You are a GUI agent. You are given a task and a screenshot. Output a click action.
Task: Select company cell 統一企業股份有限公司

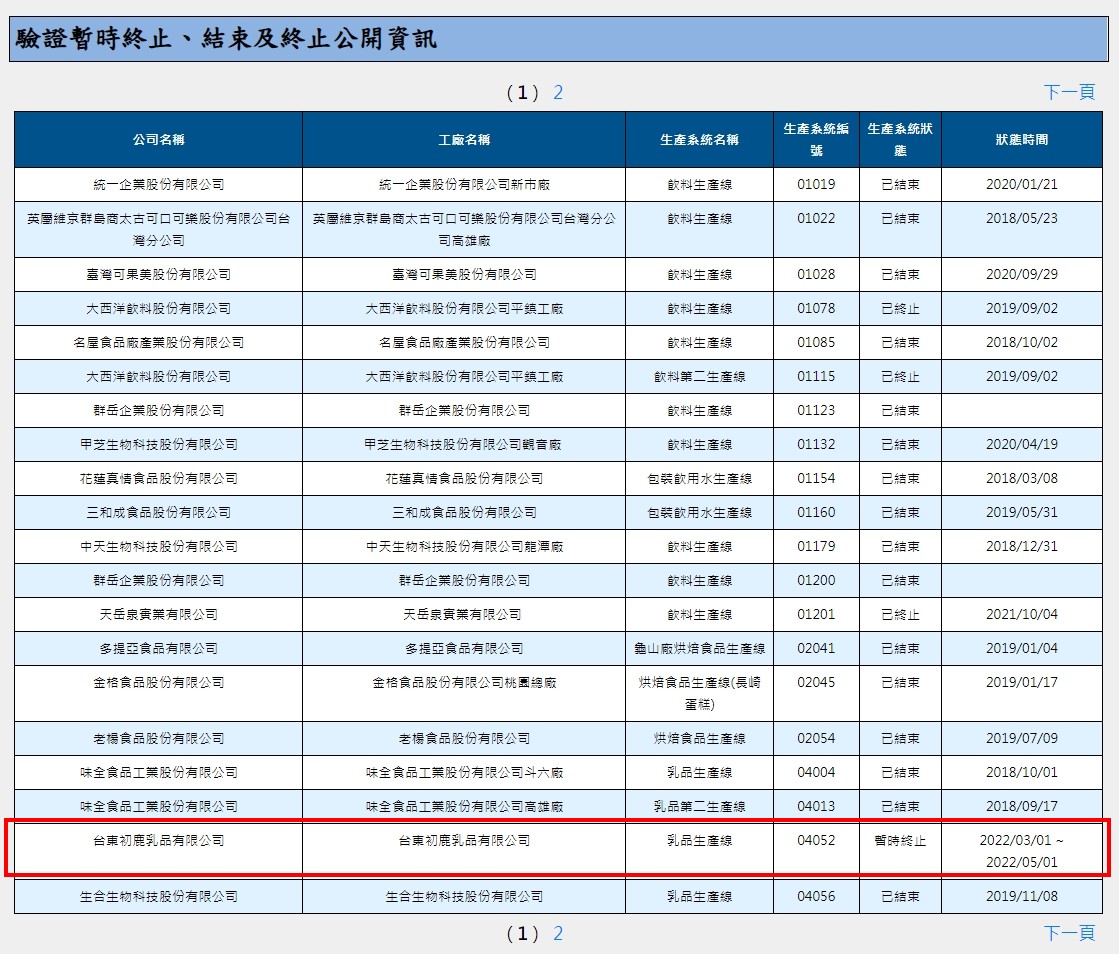pos(158,185)
